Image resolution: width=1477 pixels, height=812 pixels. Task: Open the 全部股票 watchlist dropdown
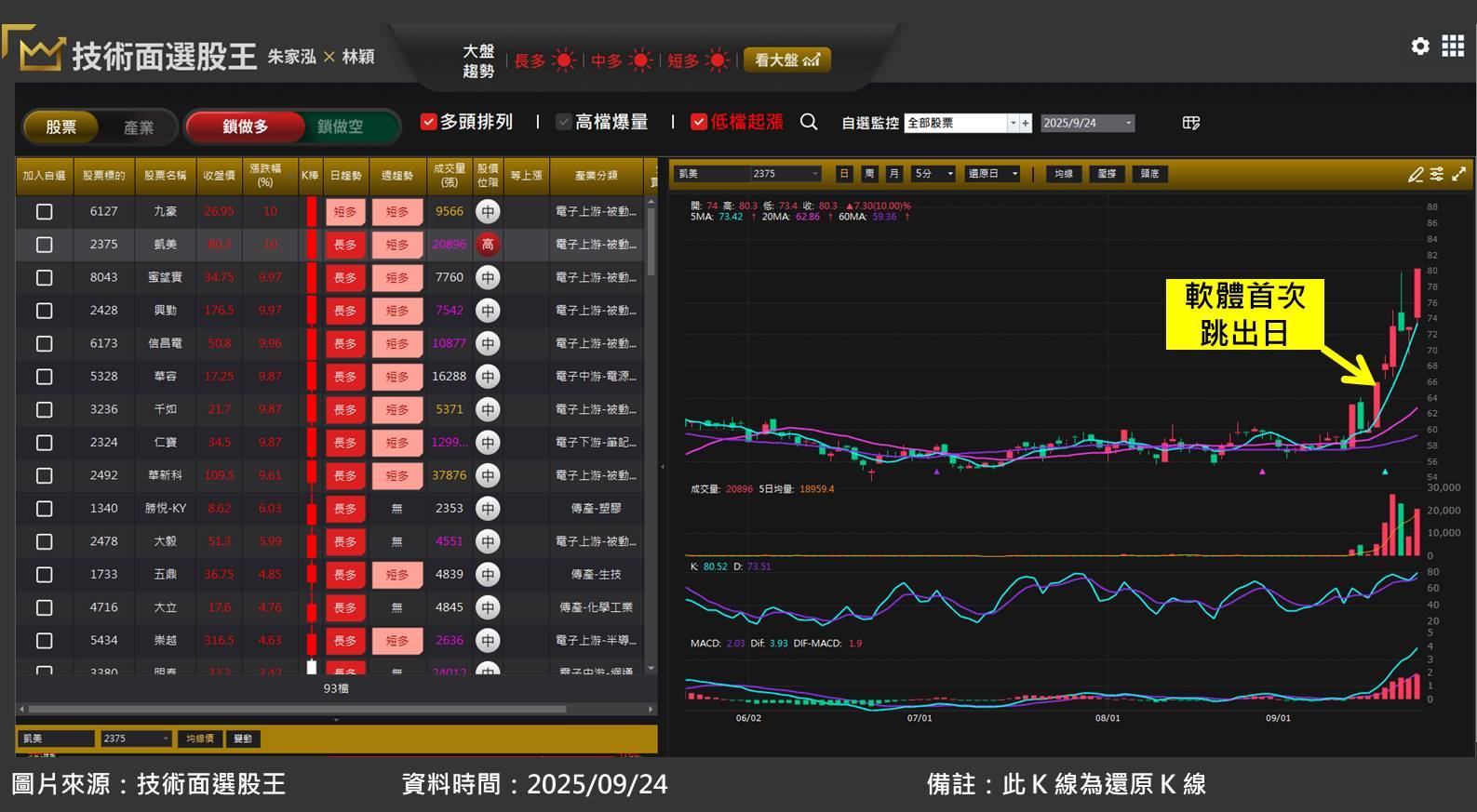tap(1013, 123)
